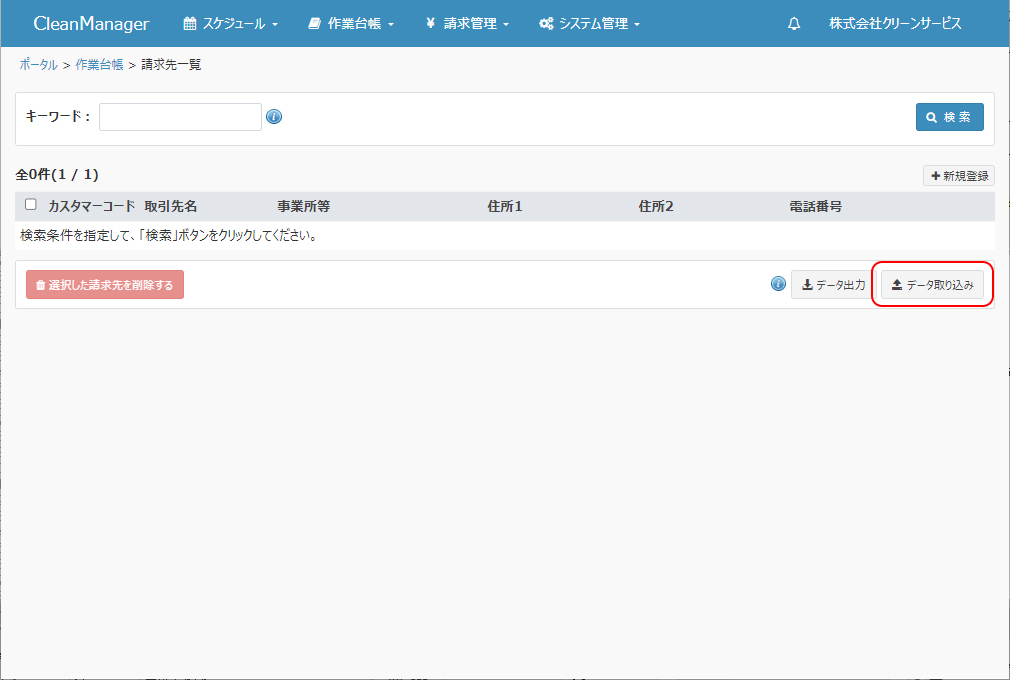Image resolution: width=1010 pixels, height=680 pixels.
Task: Click the book icon for 作業台帳
Action: [x=315, y=24]
